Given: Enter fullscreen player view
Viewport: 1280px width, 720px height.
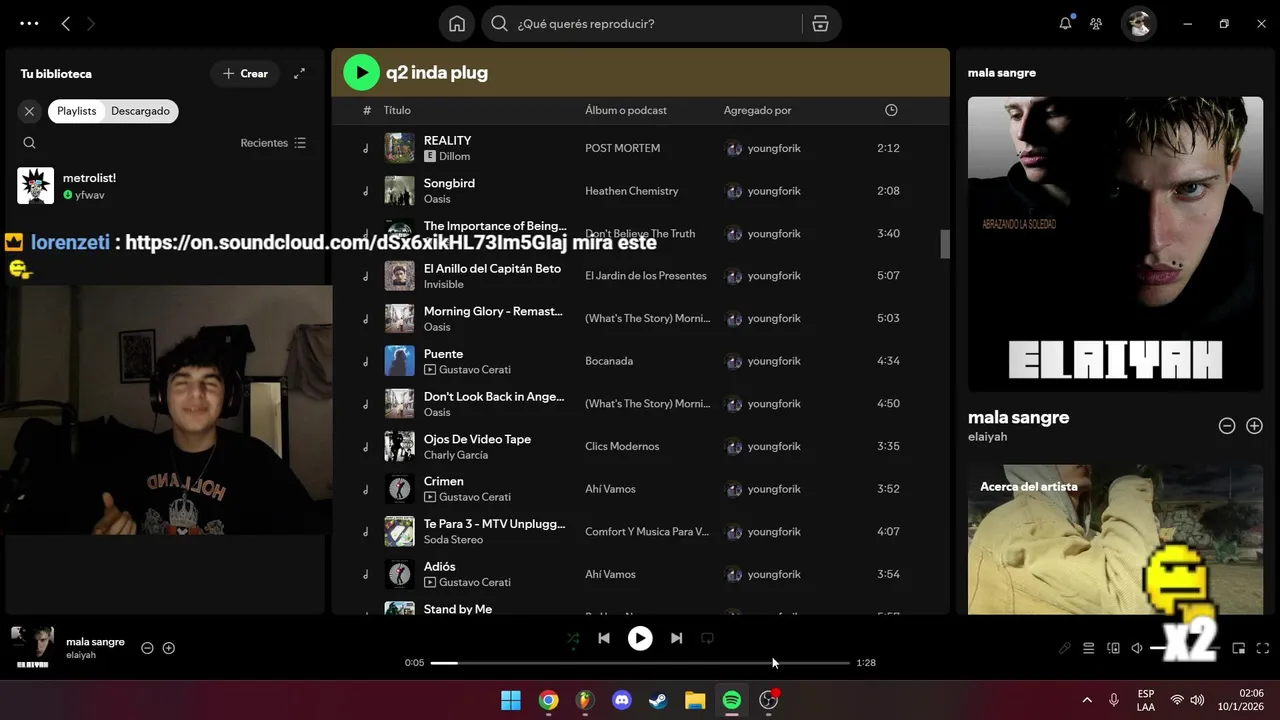Looking at the screenshot, I should pos(1263,648).
